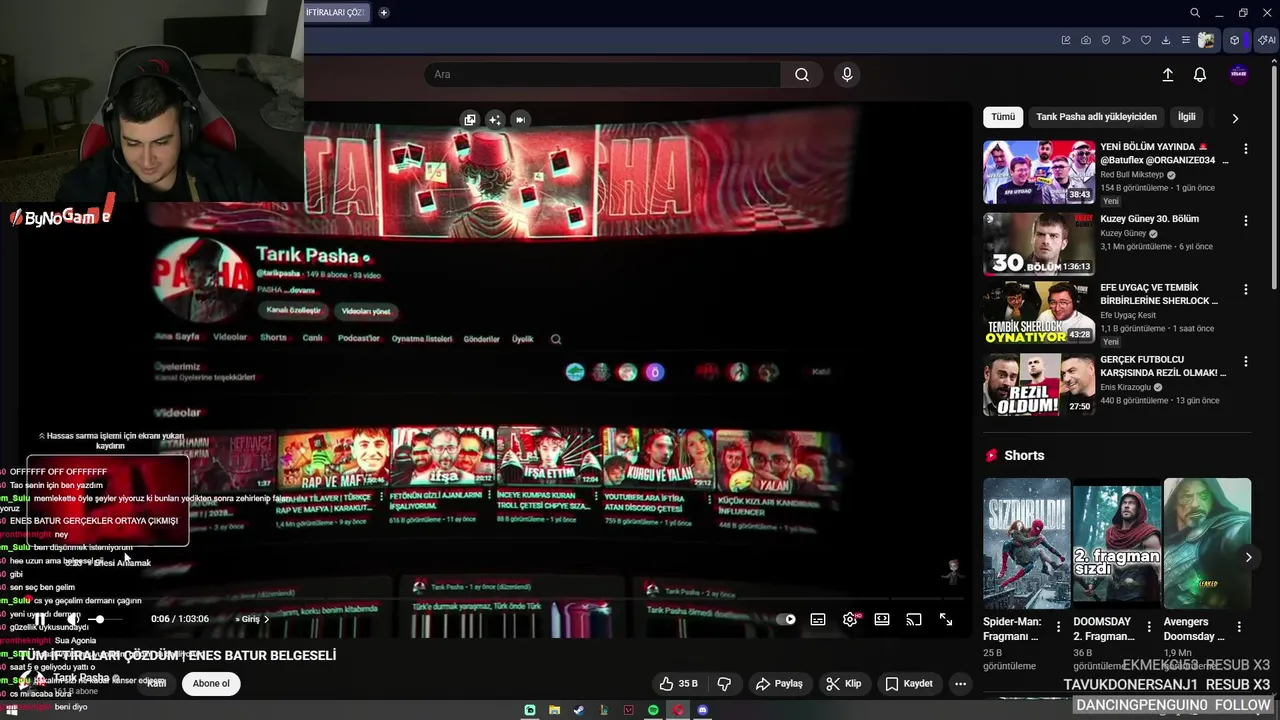The width and height of the screenshot is (1280, 720).
Task: Open File Explorer from the taskbar
Action: [x=554, y=710]
